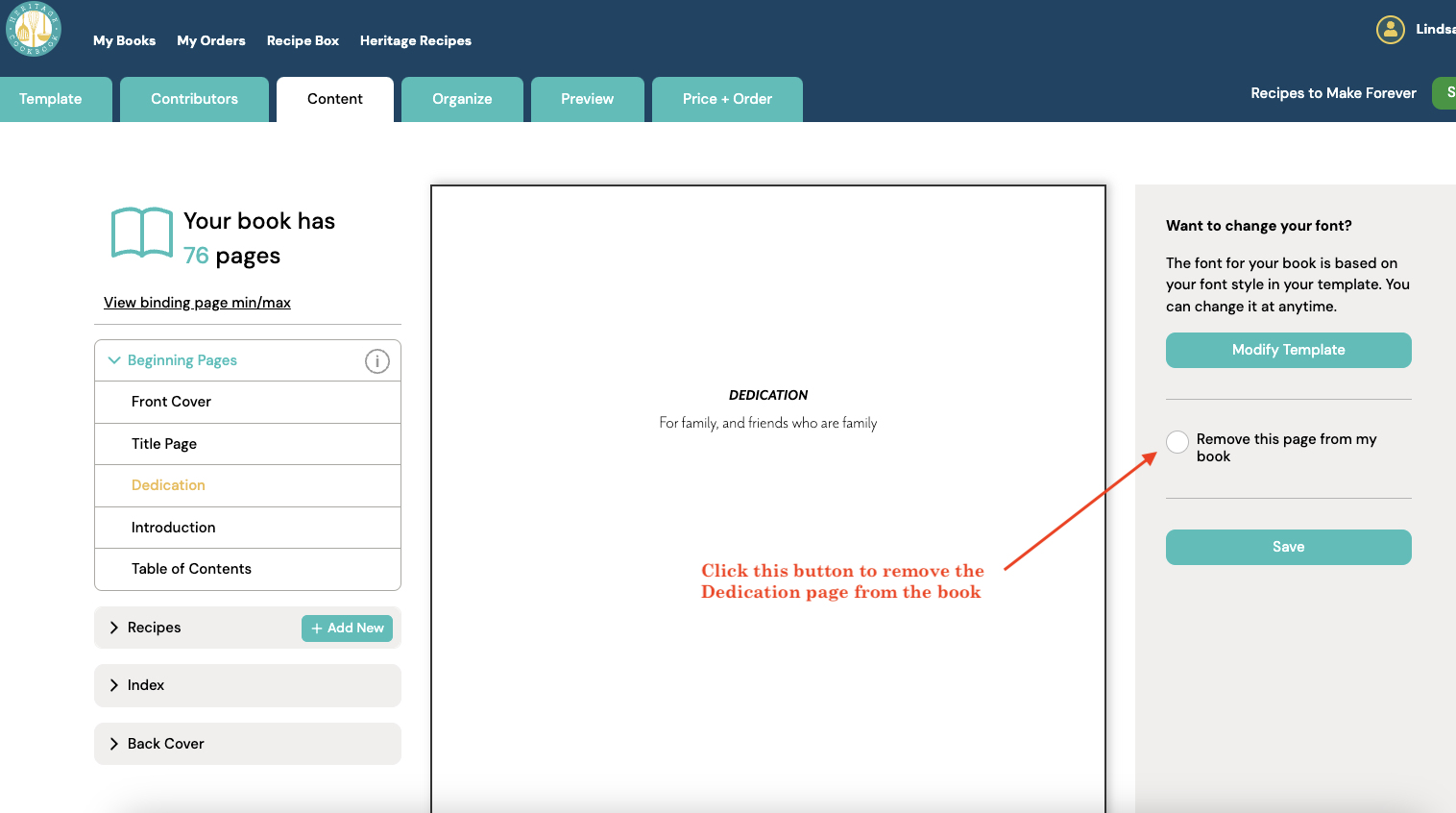Viewport: 1456px width, 813px height.
Task: Collapse the Beginning Pages section
Action: point(115,360)
